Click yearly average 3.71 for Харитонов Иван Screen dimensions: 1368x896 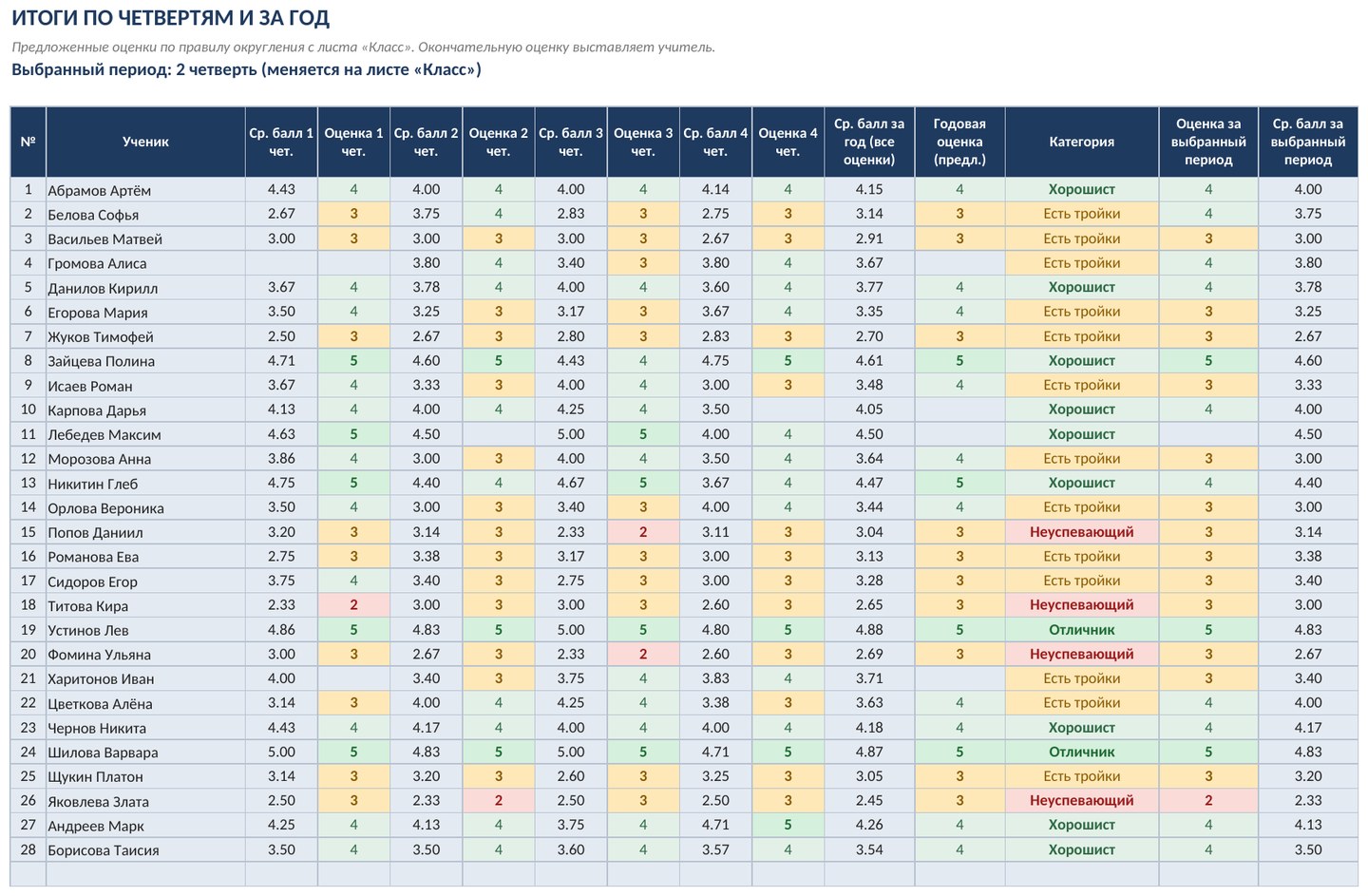tap(869, 678)
